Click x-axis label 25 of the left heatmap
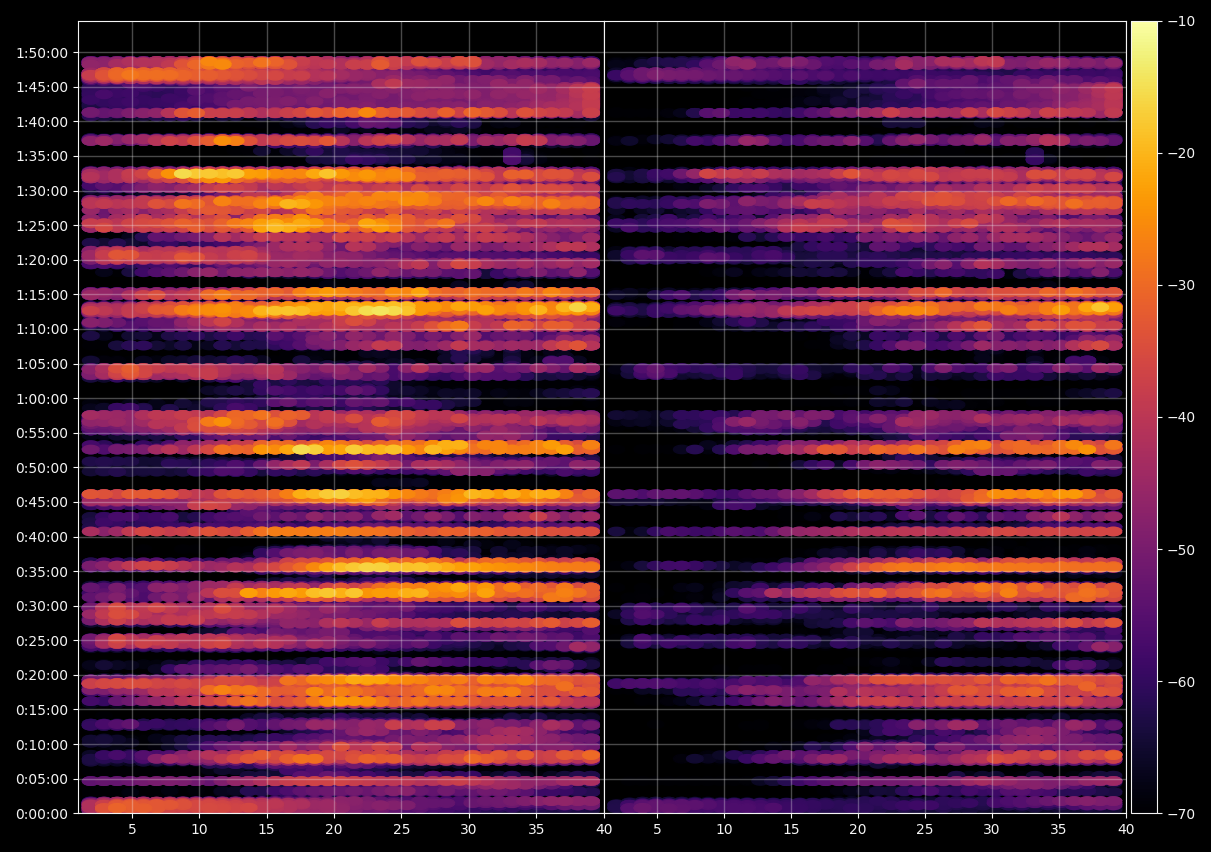Viewport: 1211px width, 852px height. coord(401,830)
